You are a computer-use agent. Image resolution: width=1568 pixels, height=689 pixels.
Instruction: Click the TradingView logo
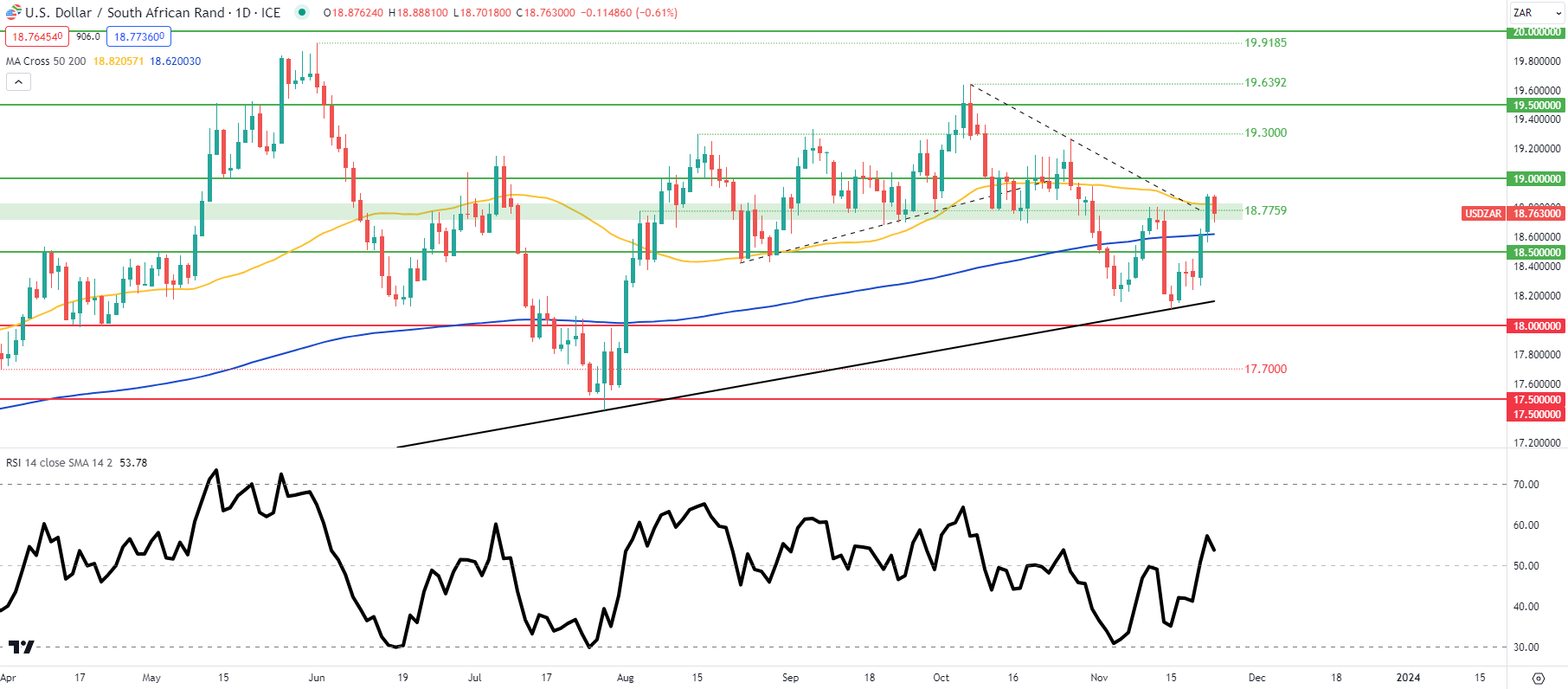[22, 647]
